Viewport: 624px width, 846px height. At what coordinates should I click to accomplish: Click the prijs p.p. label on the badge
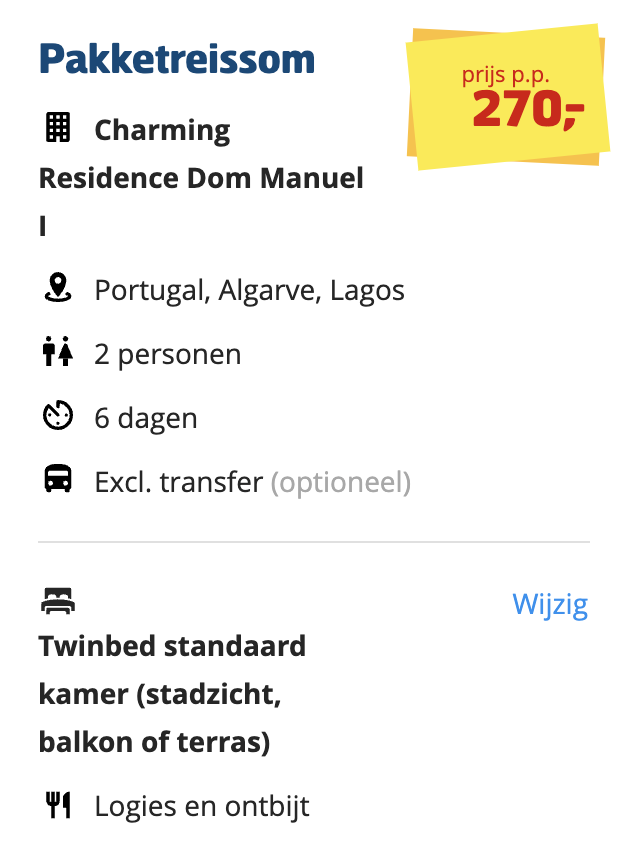[504, 73]
